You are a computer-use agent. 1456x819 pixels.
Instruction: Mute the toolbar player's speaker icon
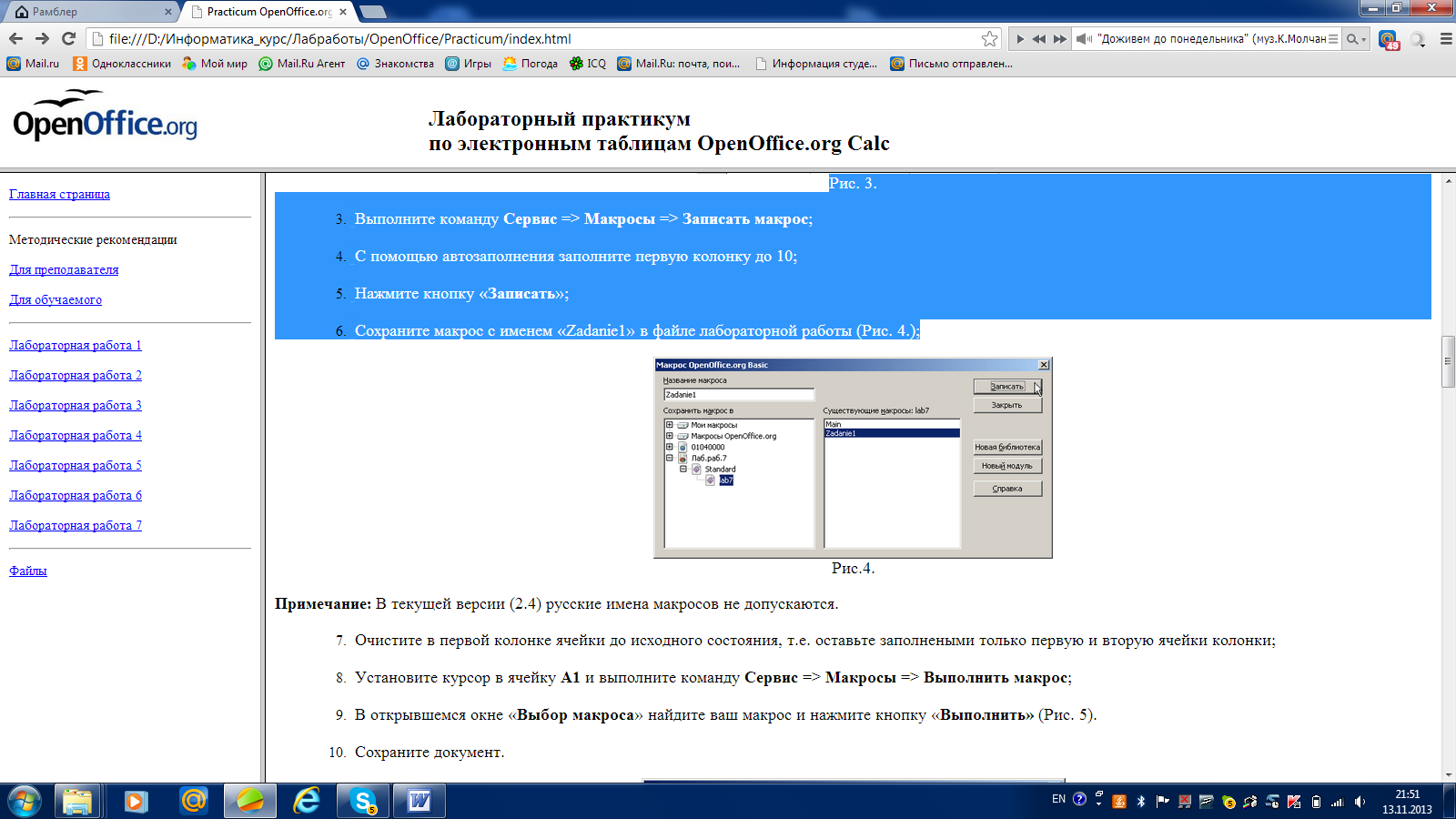1084,39
